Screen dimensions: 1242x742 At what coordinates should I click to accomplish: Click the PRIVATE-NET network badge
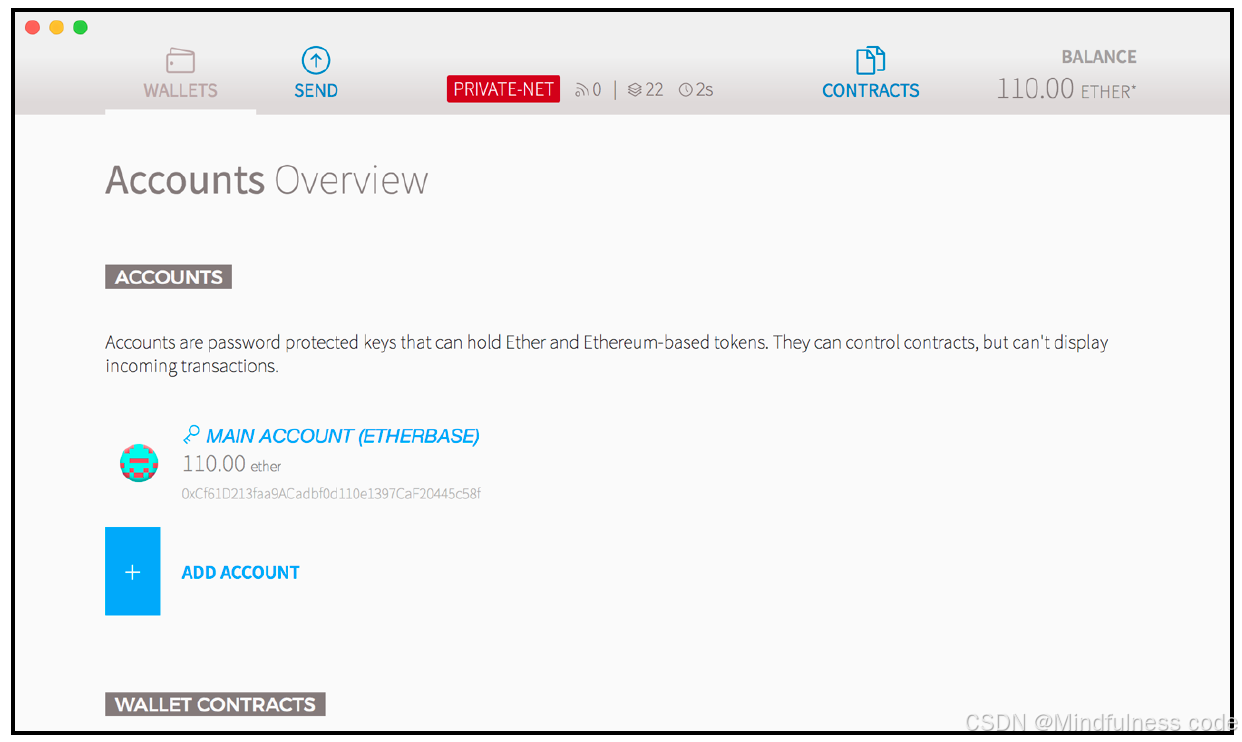pos(503,89)
